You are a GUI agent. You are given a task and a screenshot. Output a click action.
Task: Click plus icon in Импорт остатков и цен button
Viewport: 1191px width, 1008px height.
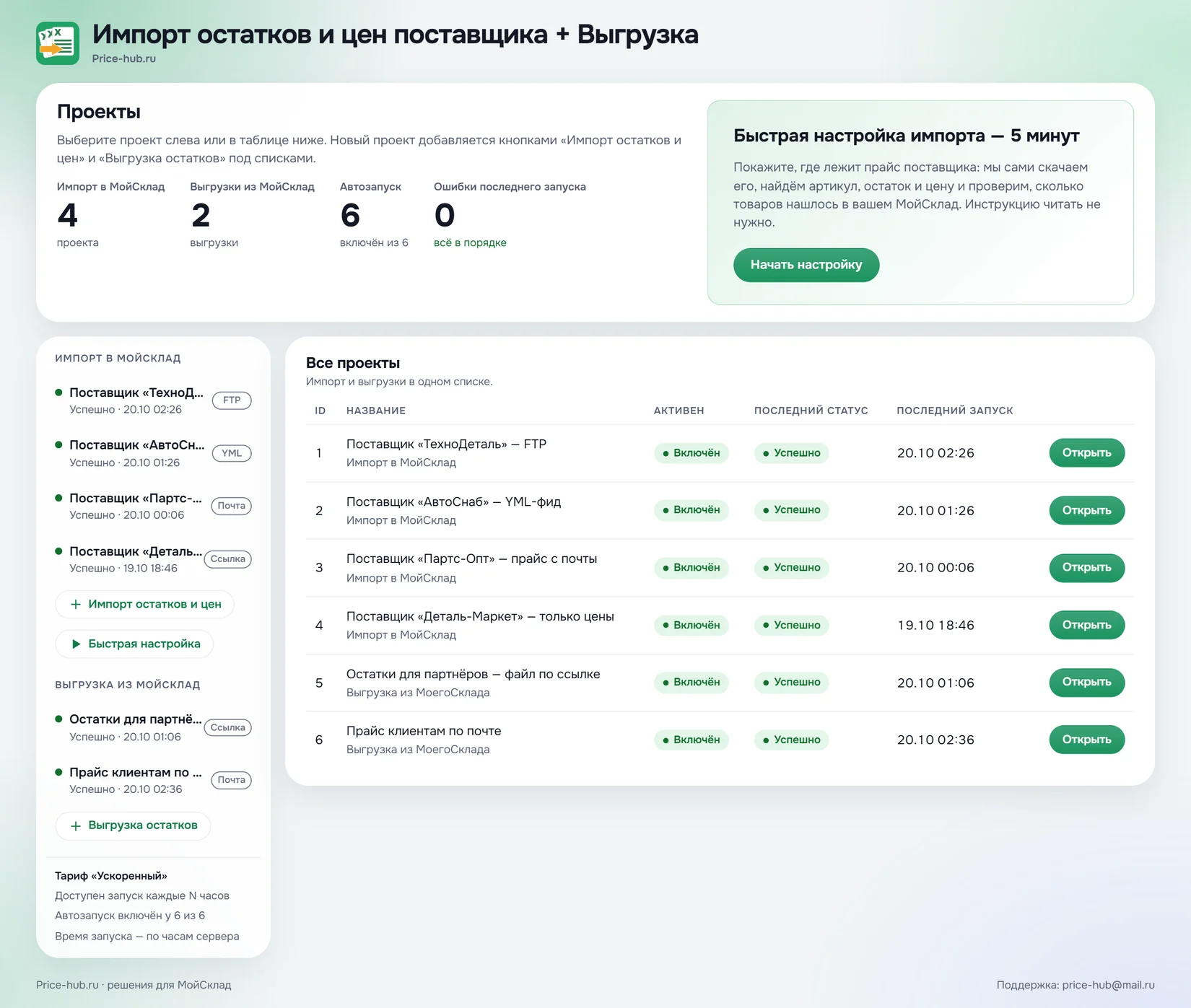76,605
